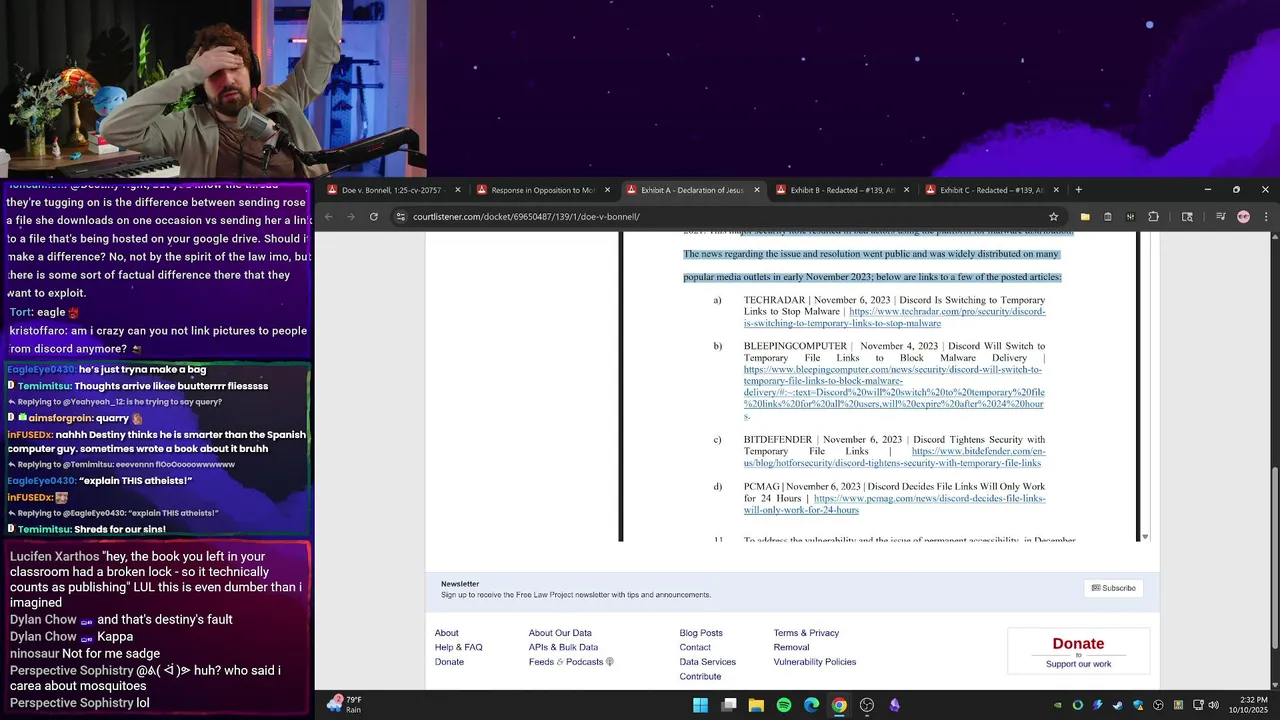This screenshot has height=720, width=1280.
Task: Click the address bar URL
Action: (526, 216)
